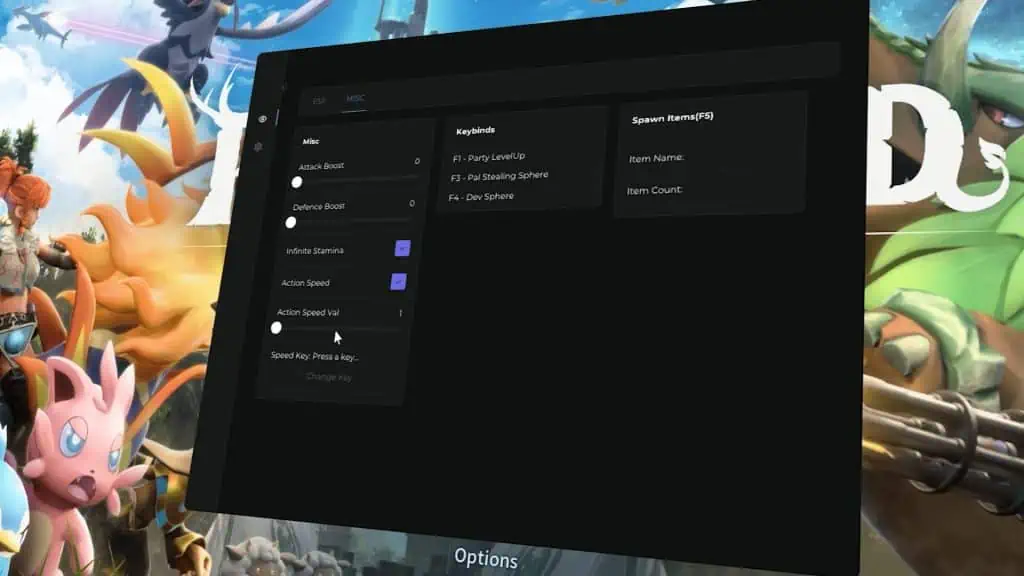Open the Options game menu entry
This screenshot has height=576, width=1024.
tap(486, 559)
